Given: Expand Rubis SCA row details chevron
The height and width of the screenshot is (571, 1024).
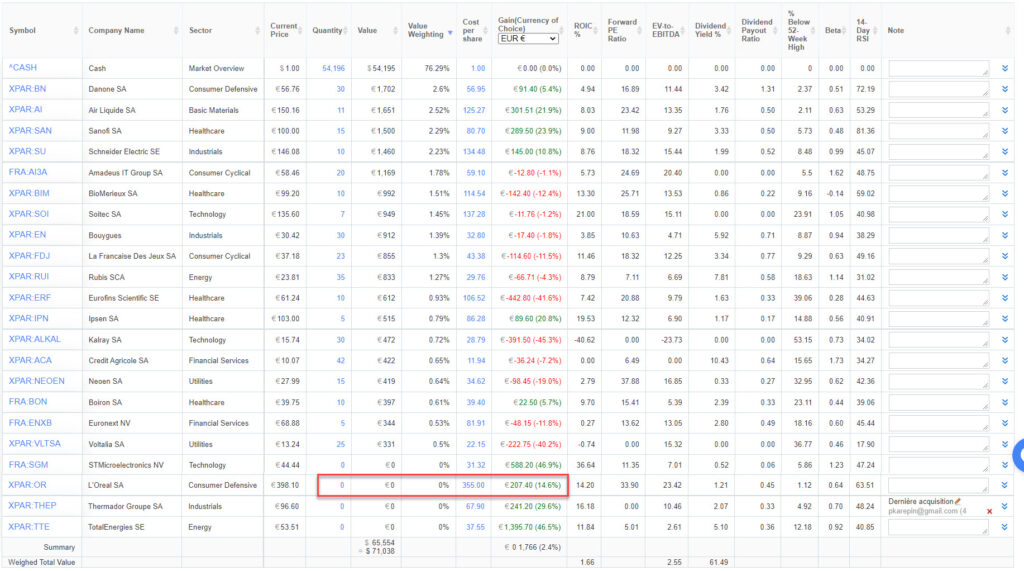Looking at the screenshot, I should [x=1005, y=277].
